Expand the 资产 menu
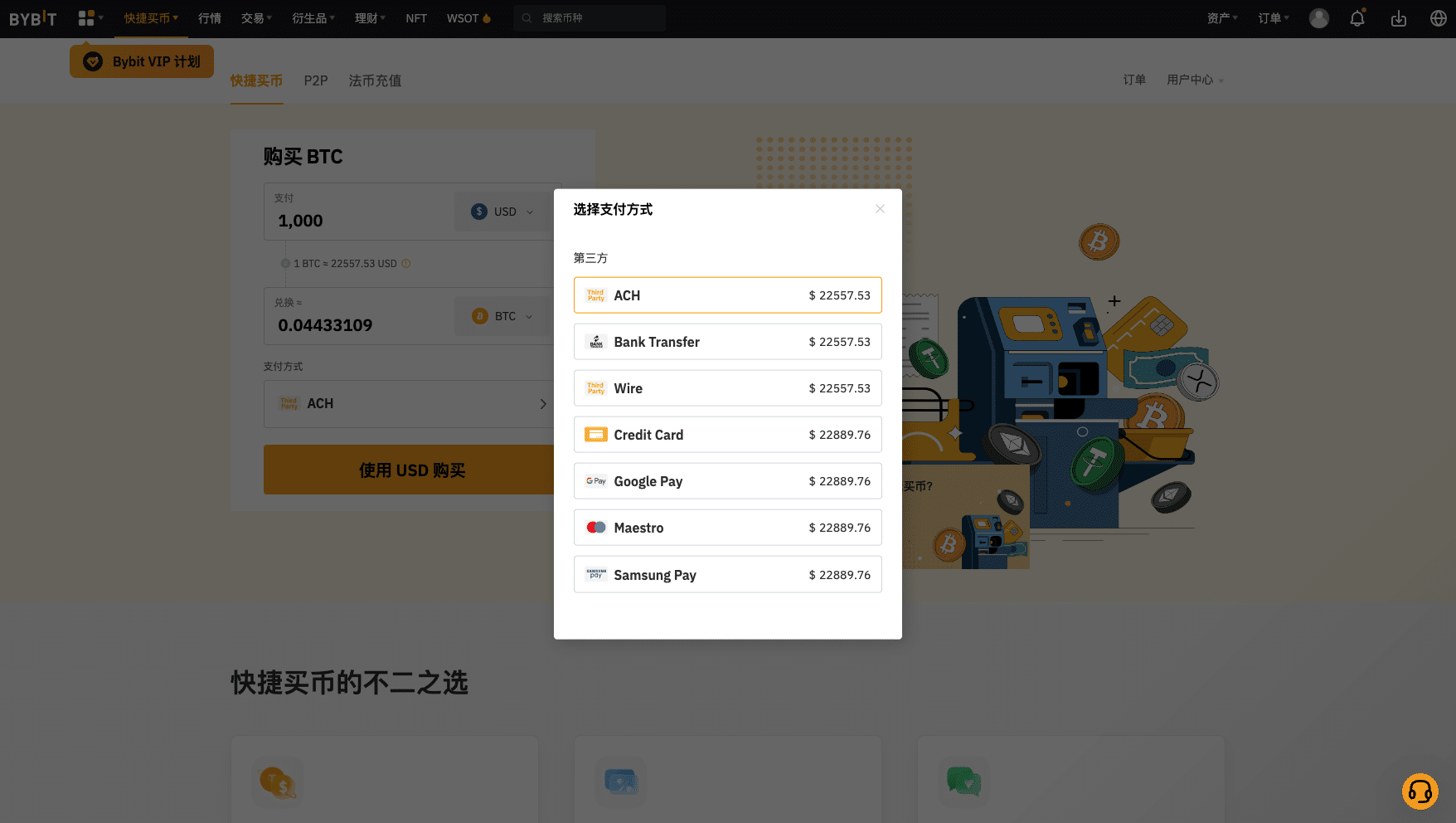The image size is (1456, 823). click(x=1222, y=18)
